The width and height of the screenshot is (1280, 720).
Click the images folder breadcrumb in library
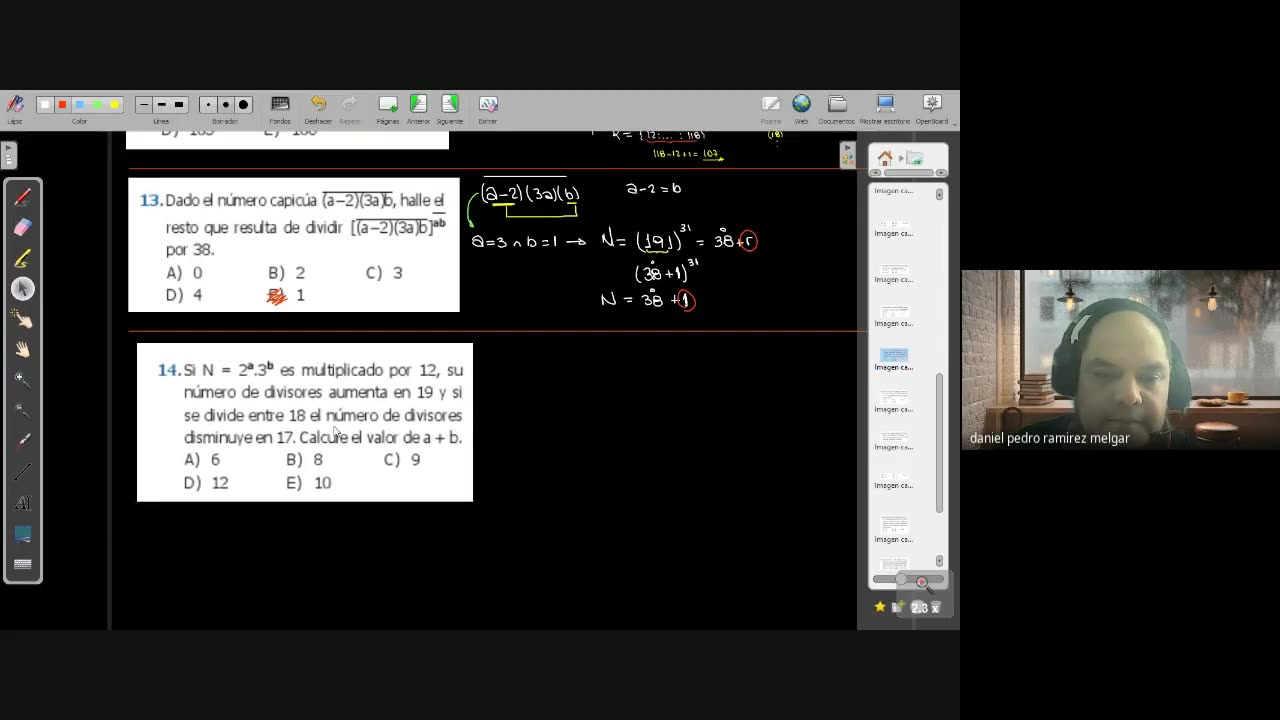914,158
